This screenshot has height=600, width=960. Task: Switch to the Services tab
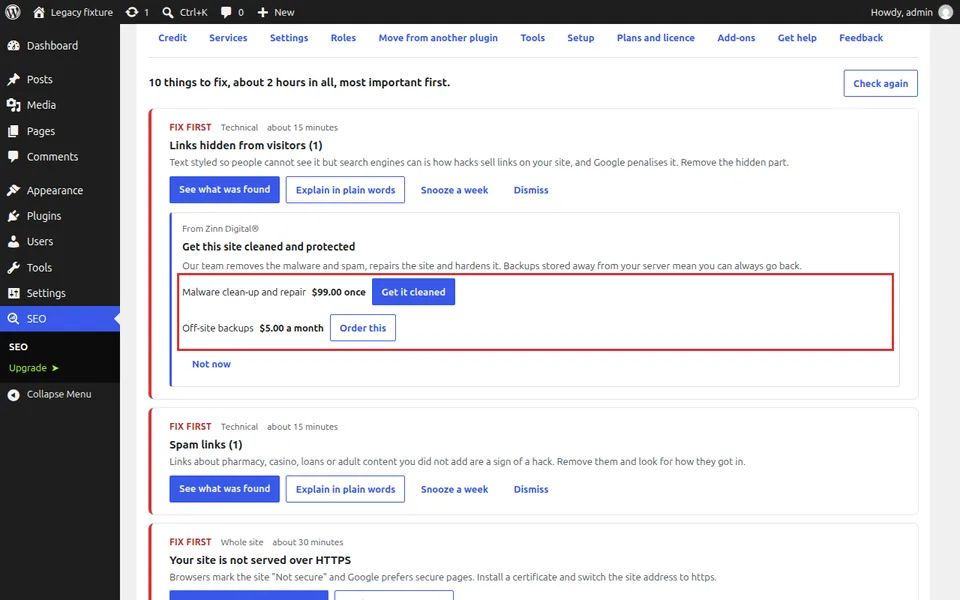point(228,38)
